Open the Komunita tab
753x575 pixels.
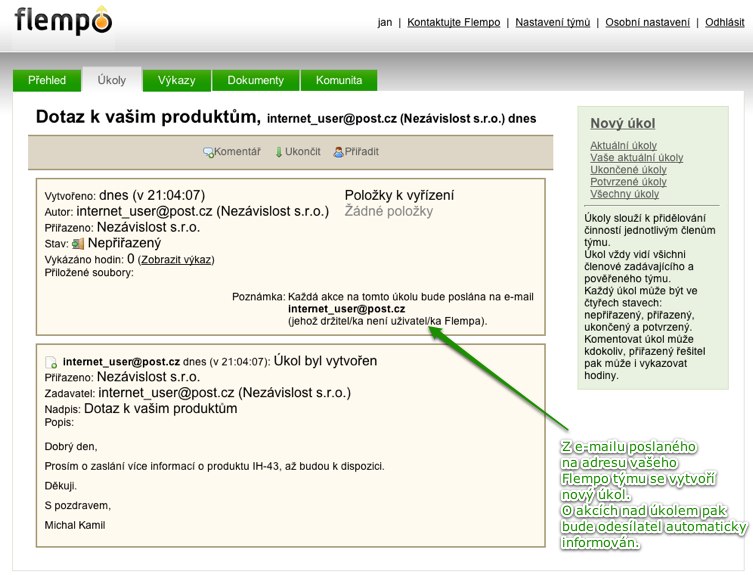click(339, 80)
